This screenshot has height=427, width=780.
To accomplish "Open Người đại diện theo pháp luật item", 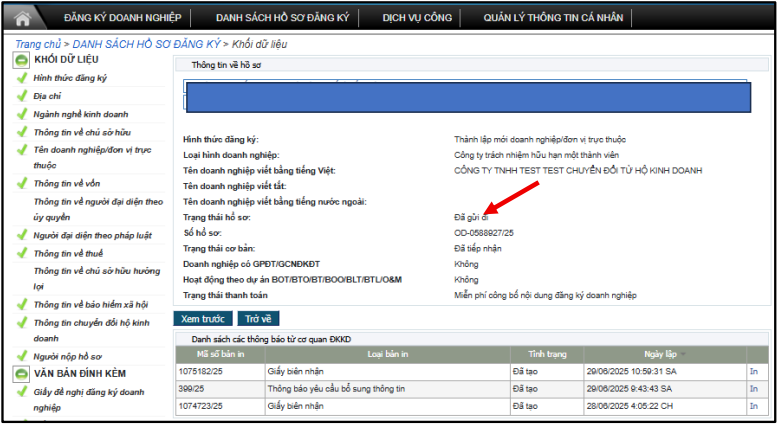I will 93,236.
